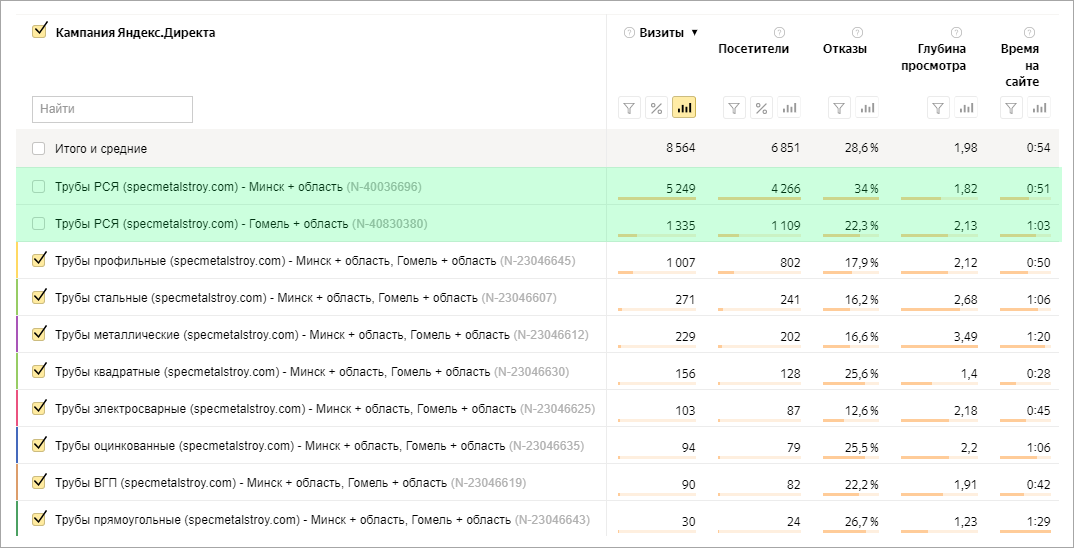Enable the bar chart for Отказы
The height and width of the screenshot is (548, 1074).
point(866,108)
